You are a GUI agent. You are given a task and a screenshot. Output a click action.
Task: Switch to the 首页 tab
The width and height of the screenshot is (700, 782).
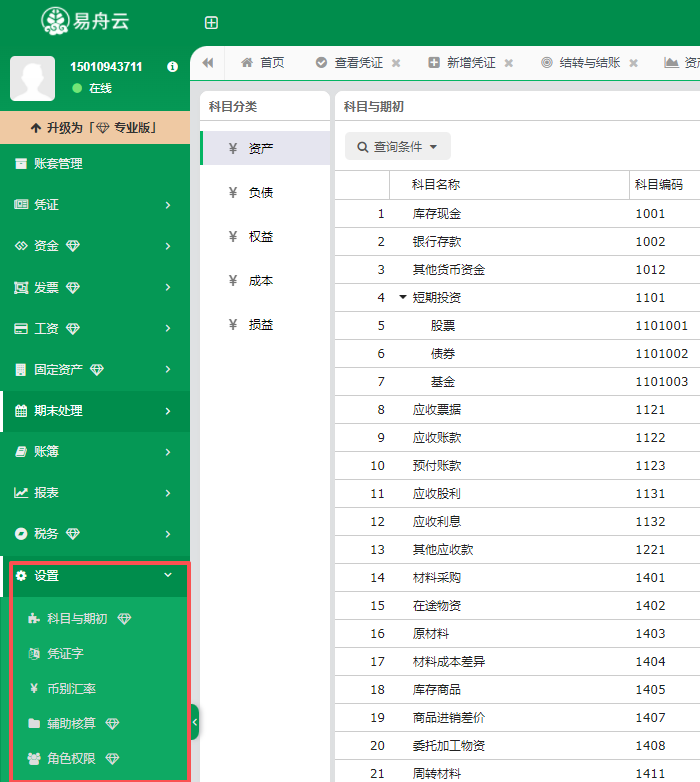tap(263, 62)
